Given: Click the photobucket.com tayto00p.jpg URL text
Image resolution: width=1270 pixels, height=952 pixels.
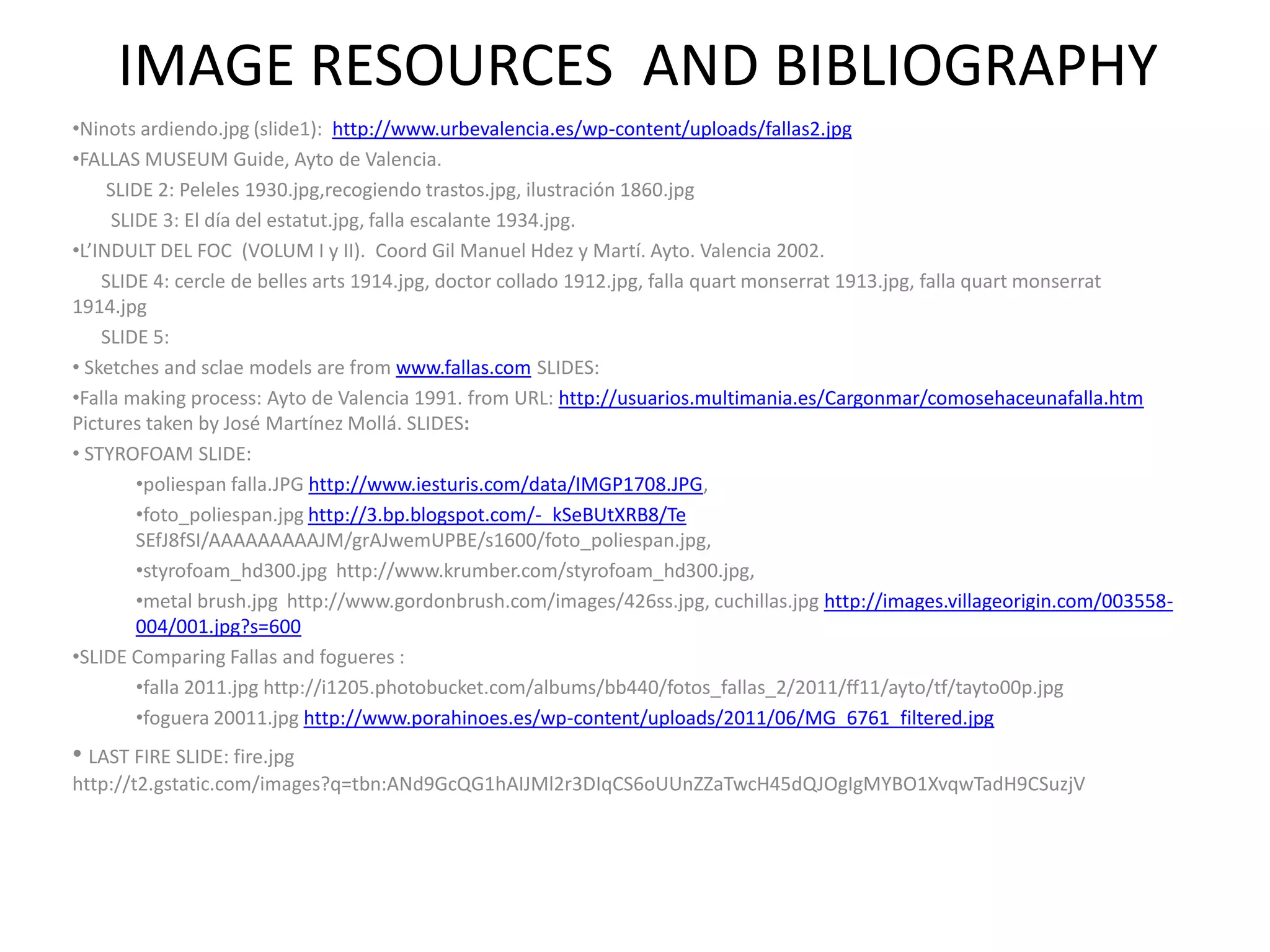Looking at the screenshot, I should (x=664, y=687).
